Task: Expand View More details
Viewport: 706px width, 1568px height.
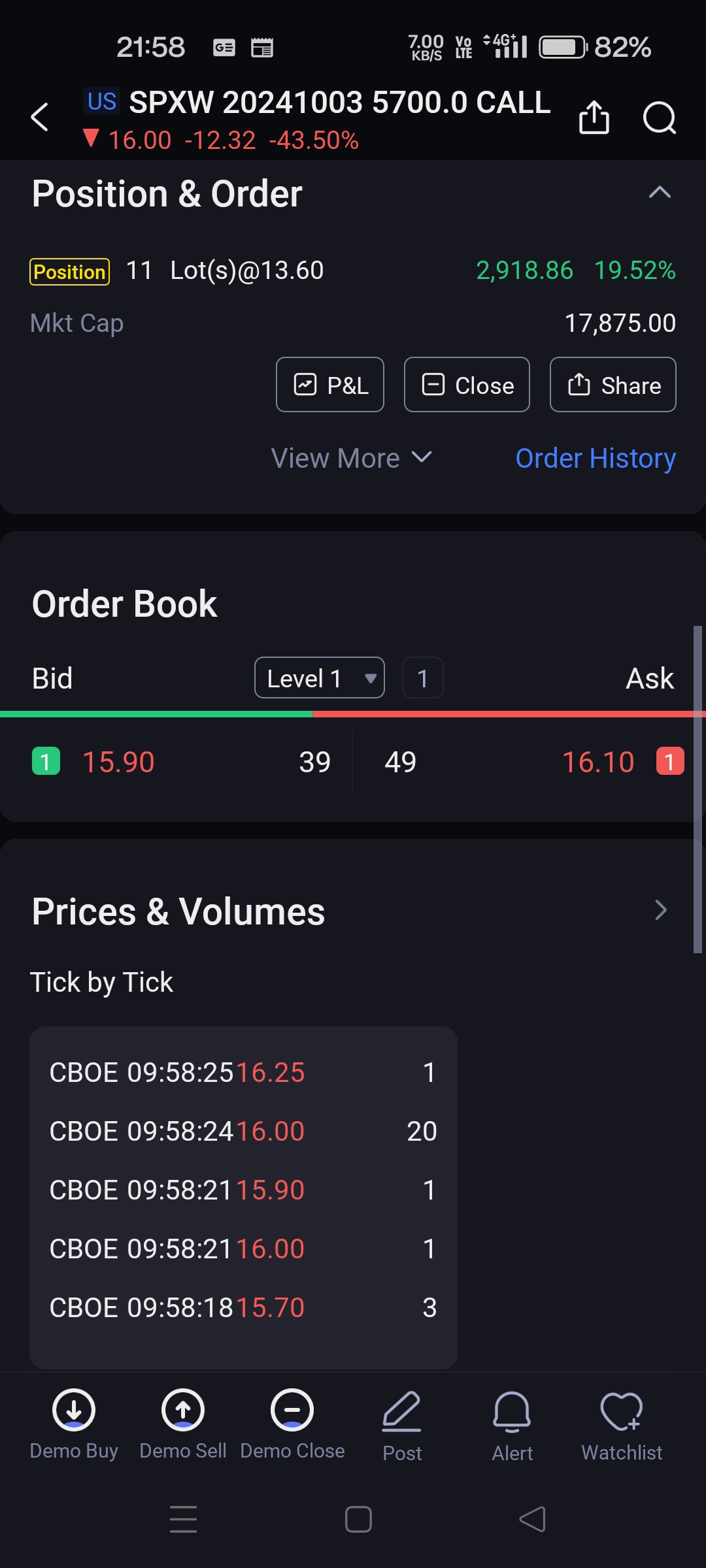Action: 351,458
